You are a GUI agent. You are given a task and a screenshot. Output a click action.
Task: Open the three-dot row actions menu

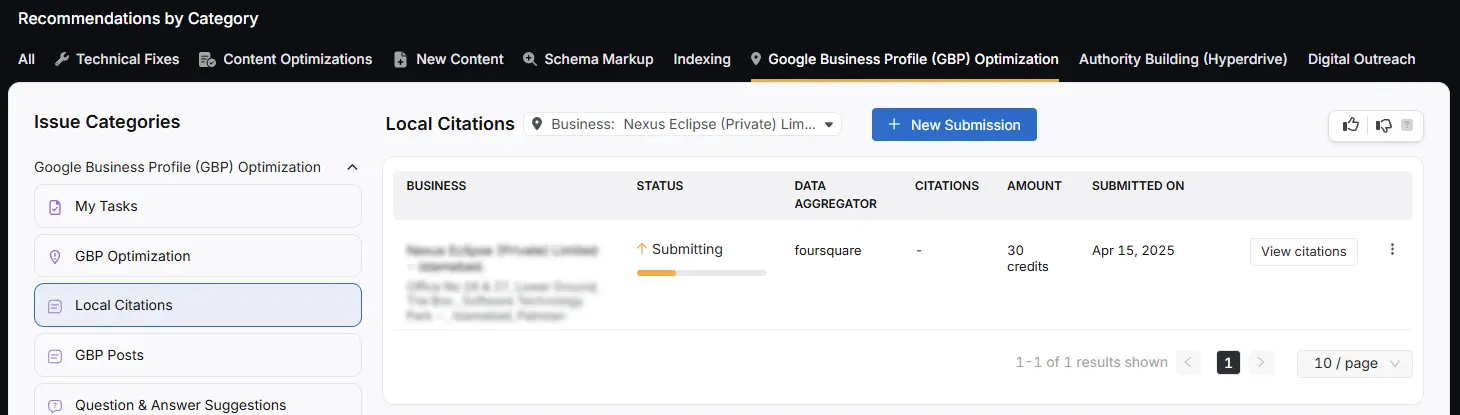(x=1392, y=250)
